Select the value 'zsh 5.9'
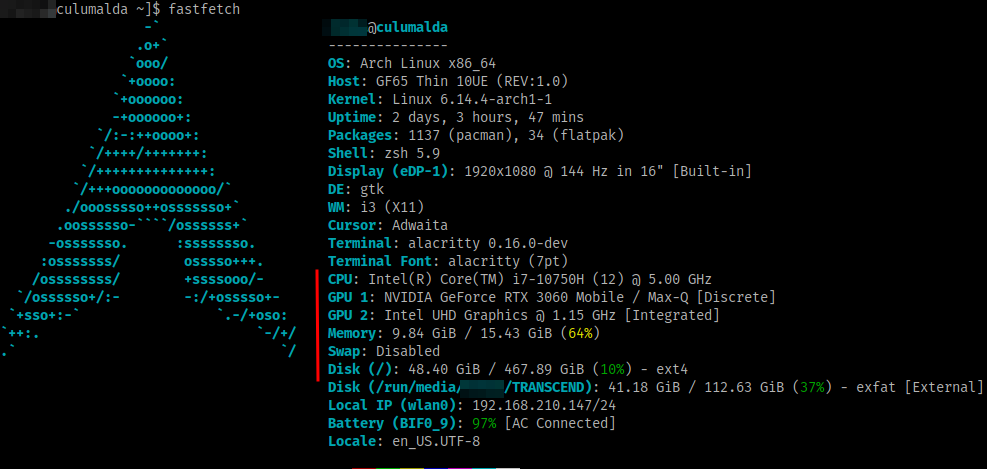 (x=412, y=154)
